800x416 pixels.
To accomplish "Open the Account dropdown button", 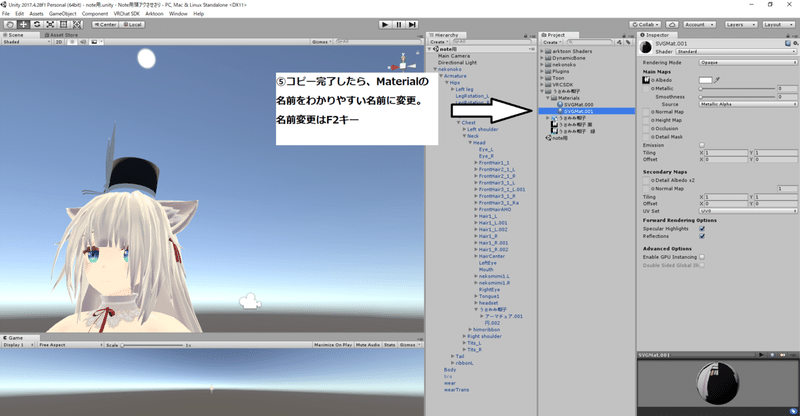I will tap(699, 25).
